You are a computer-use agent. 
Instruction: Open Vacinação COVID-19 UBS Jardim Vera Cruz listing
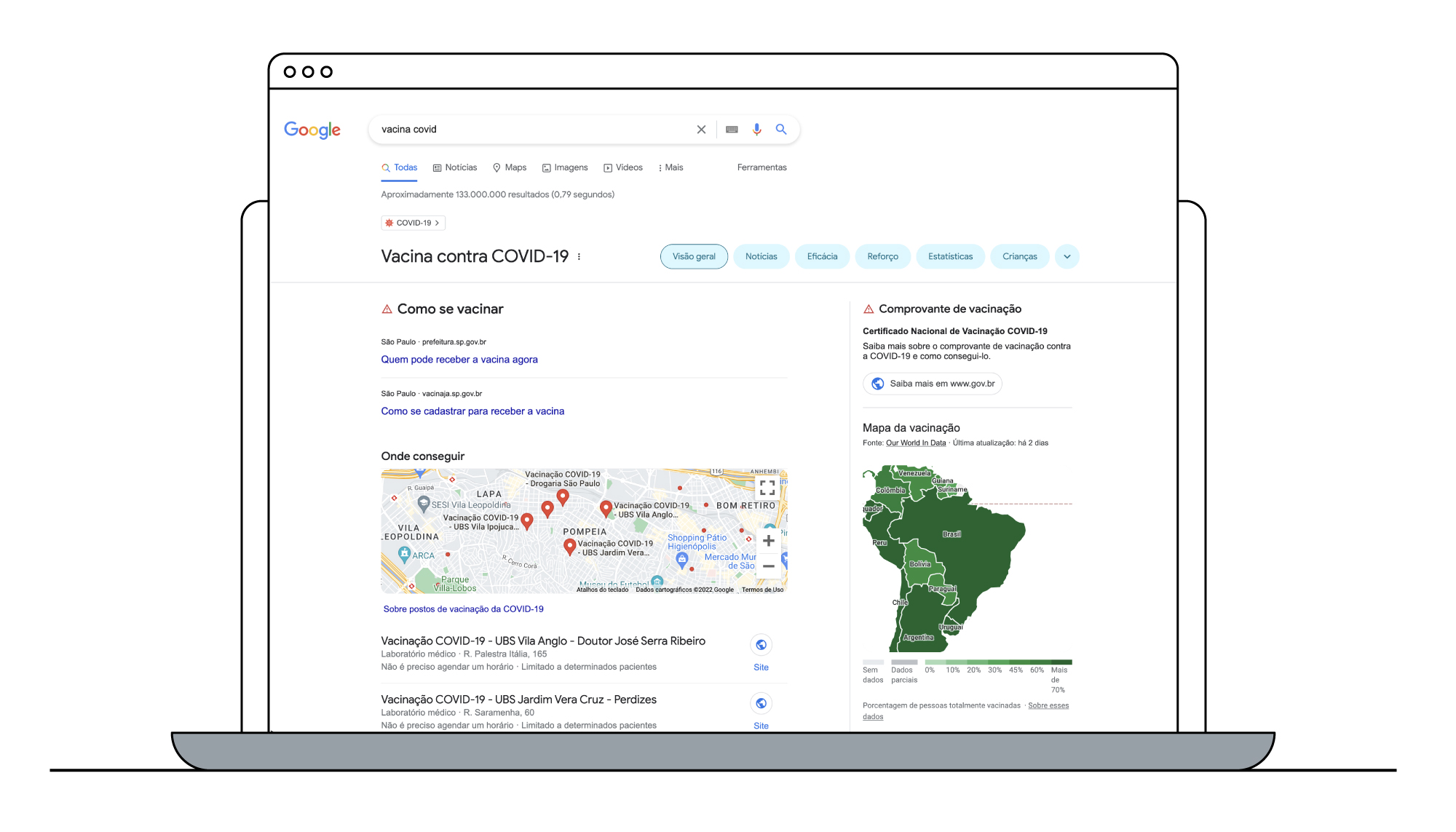pos(518,700)
